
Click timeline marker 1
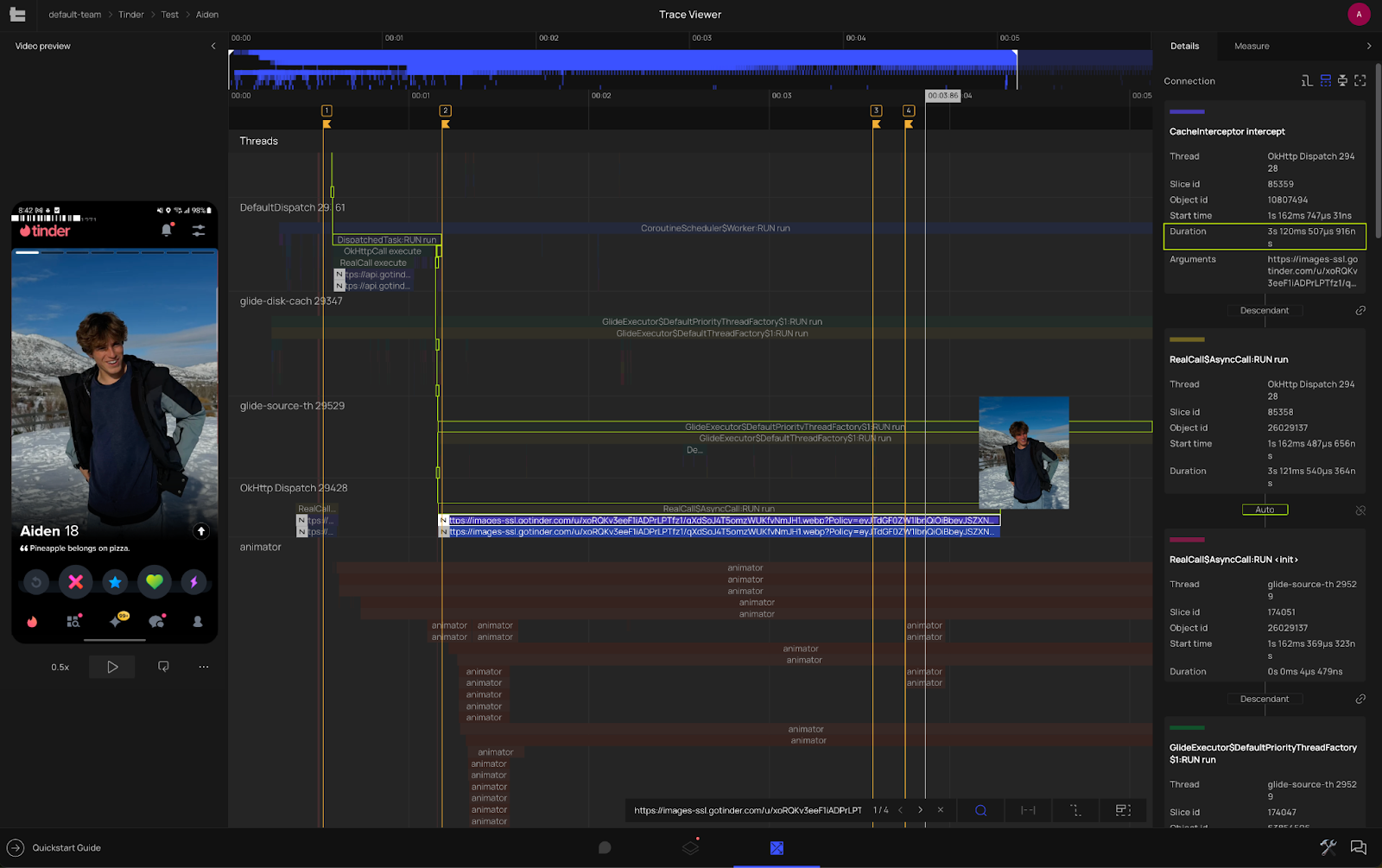(x=326, y=111)
